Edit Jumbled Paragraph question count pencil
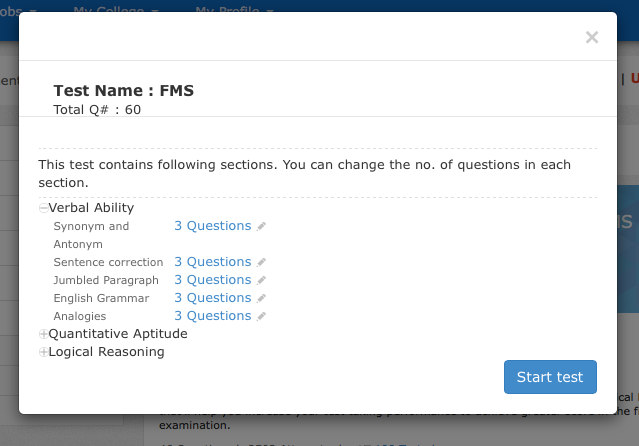The width and height of the screenshot is (639, 446). [262, 281]
